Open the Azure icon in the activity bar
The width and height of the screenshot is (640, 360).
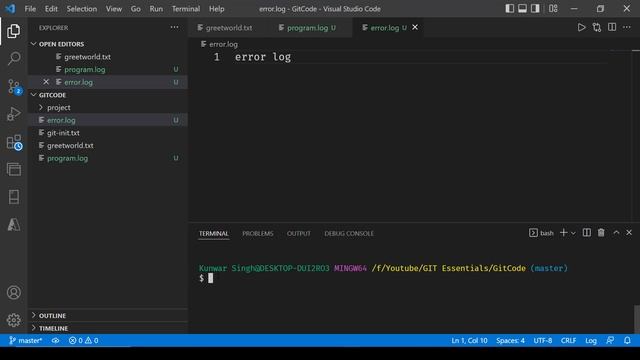13,224
